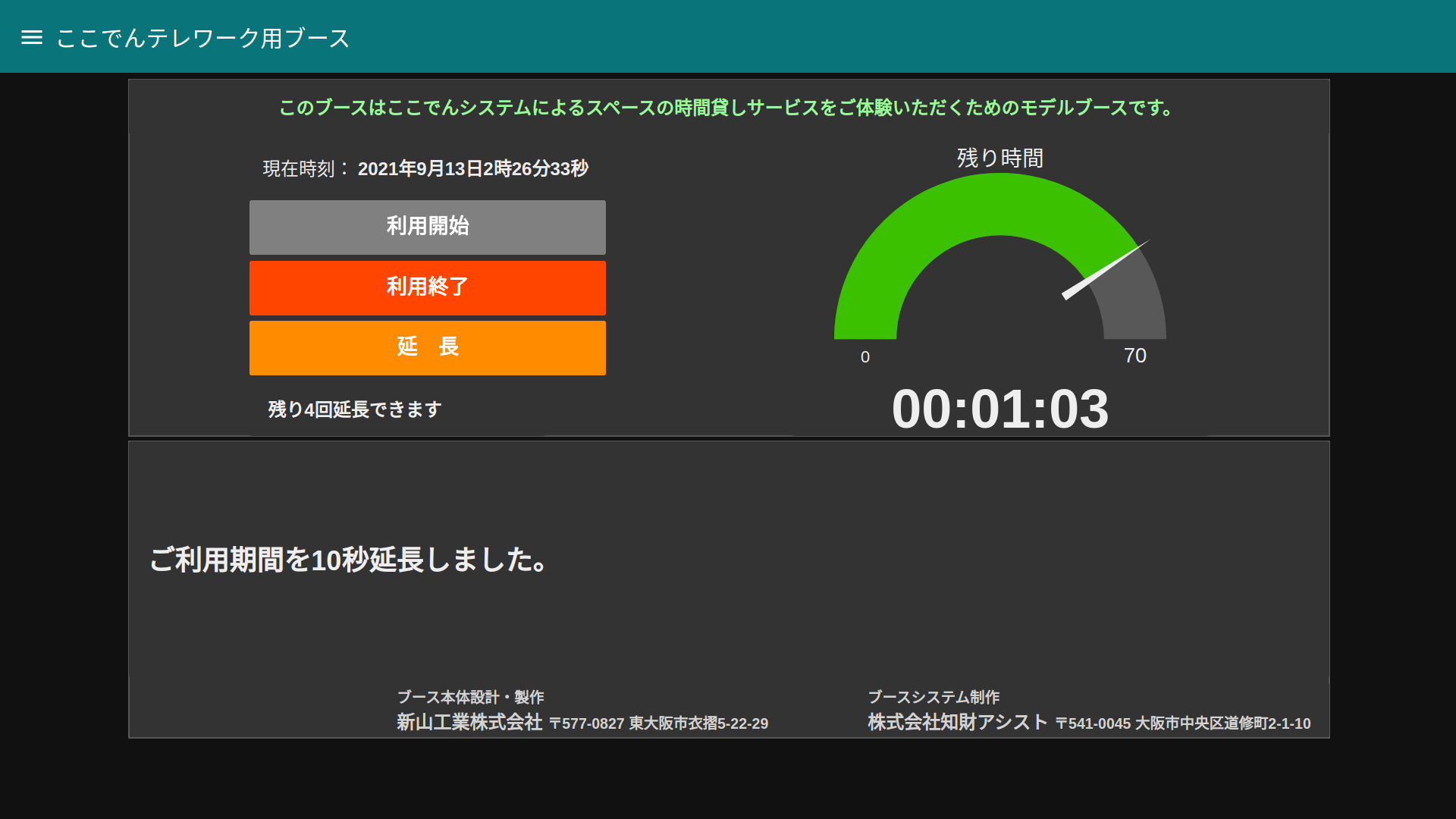This screenshot has width=1456, height=819.
Task: Click the 00:01:03 countdown timer
Action: 999,409
